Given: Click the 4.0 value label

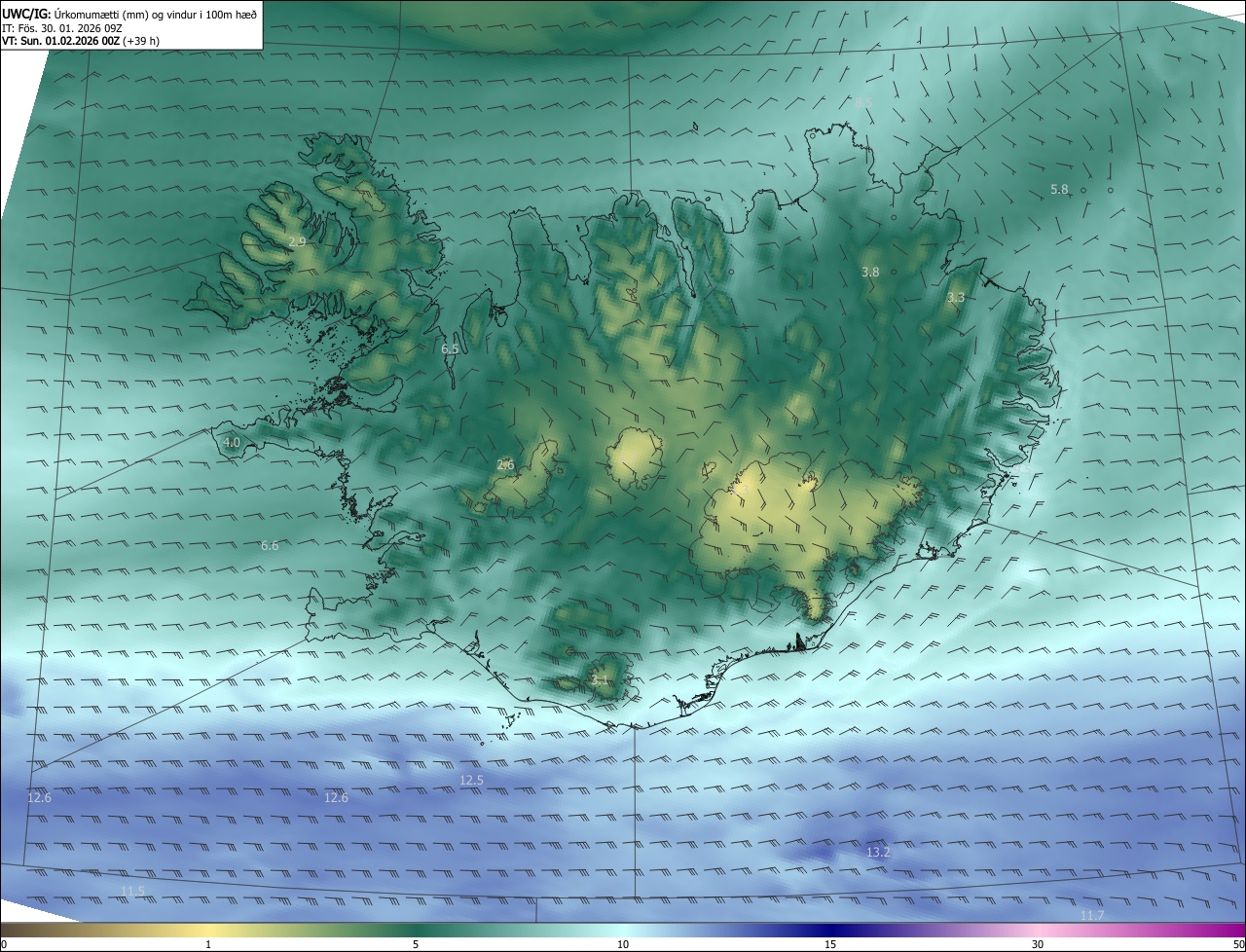Looking at the screenshot, I should 232,443.
